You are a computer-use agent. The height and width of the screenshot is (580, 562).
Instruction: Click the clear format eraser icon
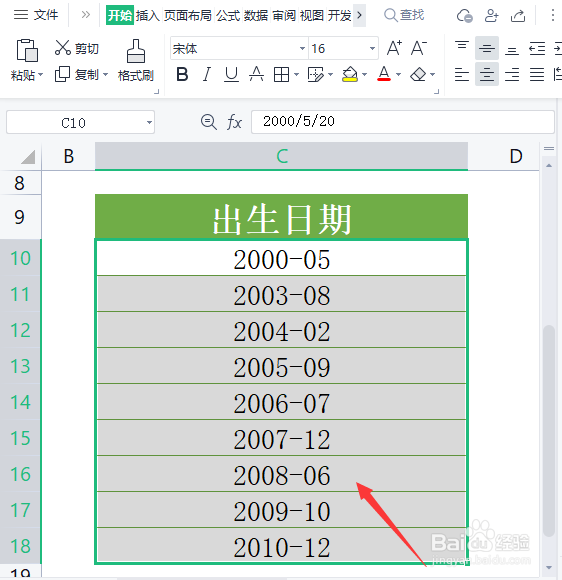click(418, 74)
